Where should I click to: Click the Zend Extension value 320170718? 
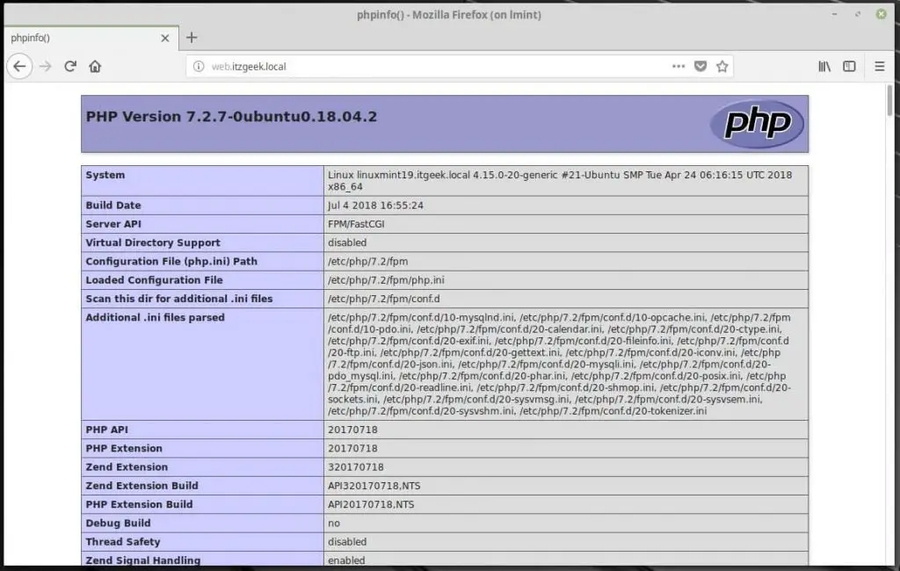click(x=355, y=467)
